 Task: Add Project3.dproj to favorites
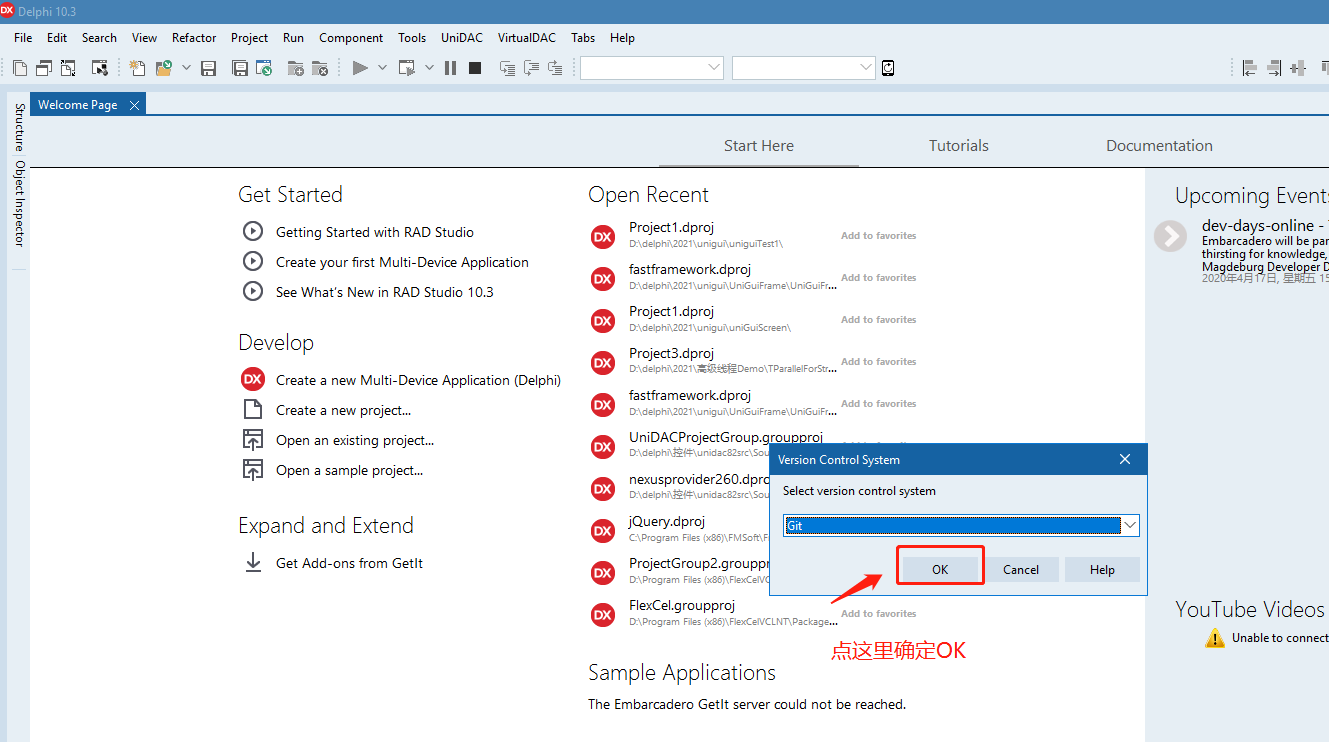[x=878, y=362]
